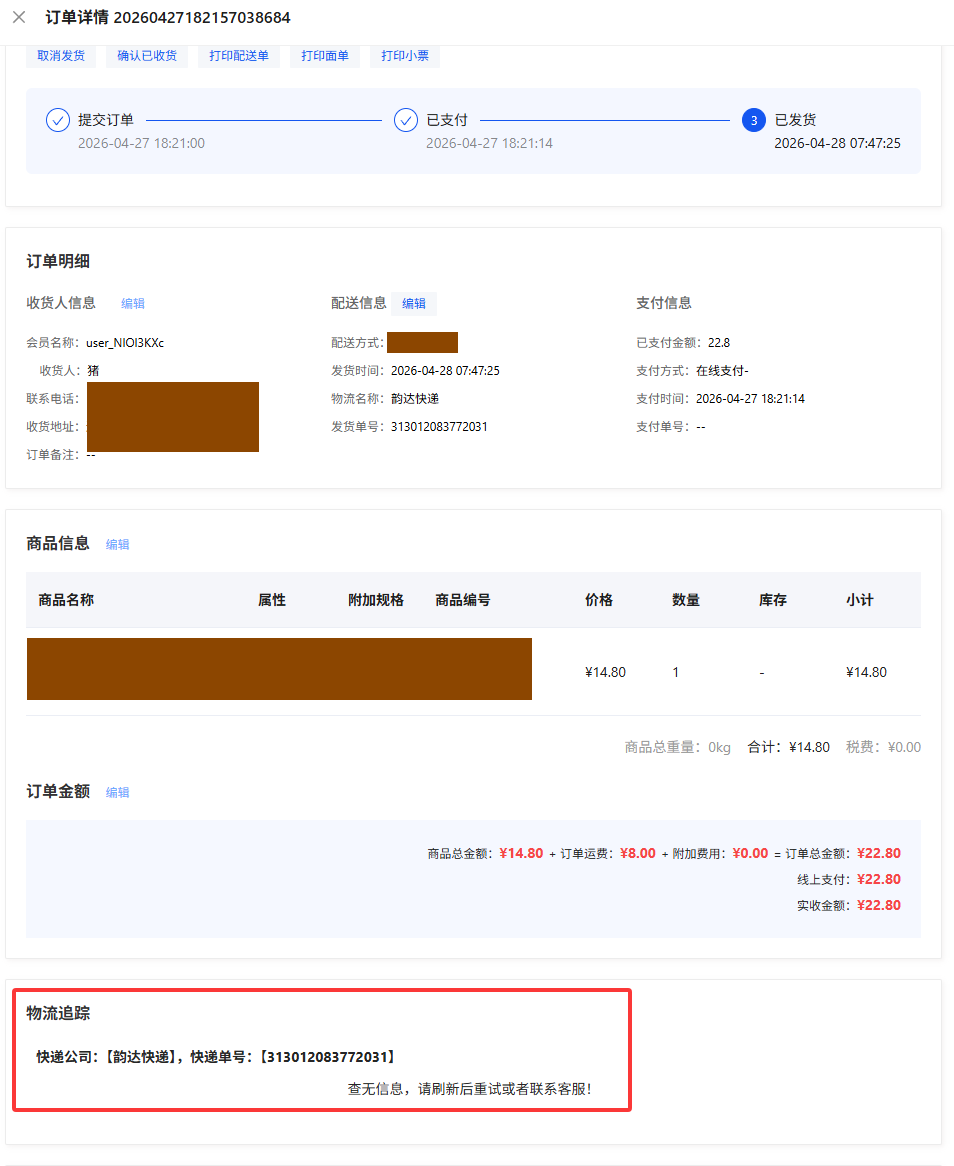This screenshot has height=1166, width=954.
Task: Click the 已支付 step checkmark icon
Action: (406, 120)
